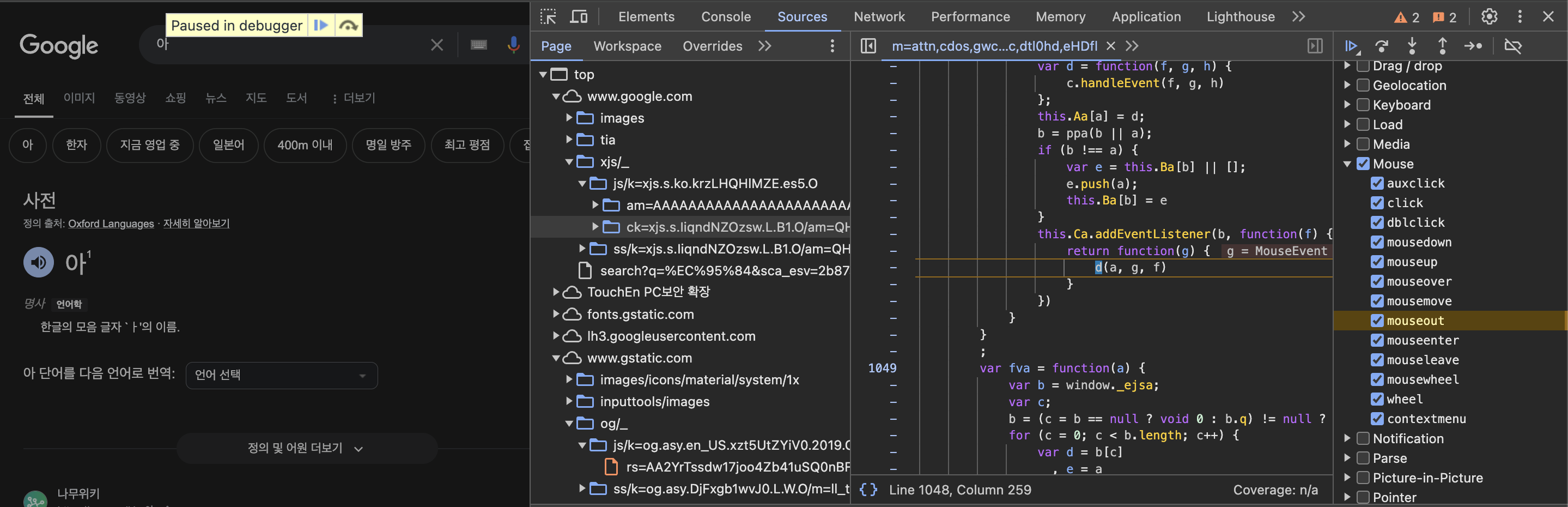Open the Oxford Languages source link

tap(111, 224)
